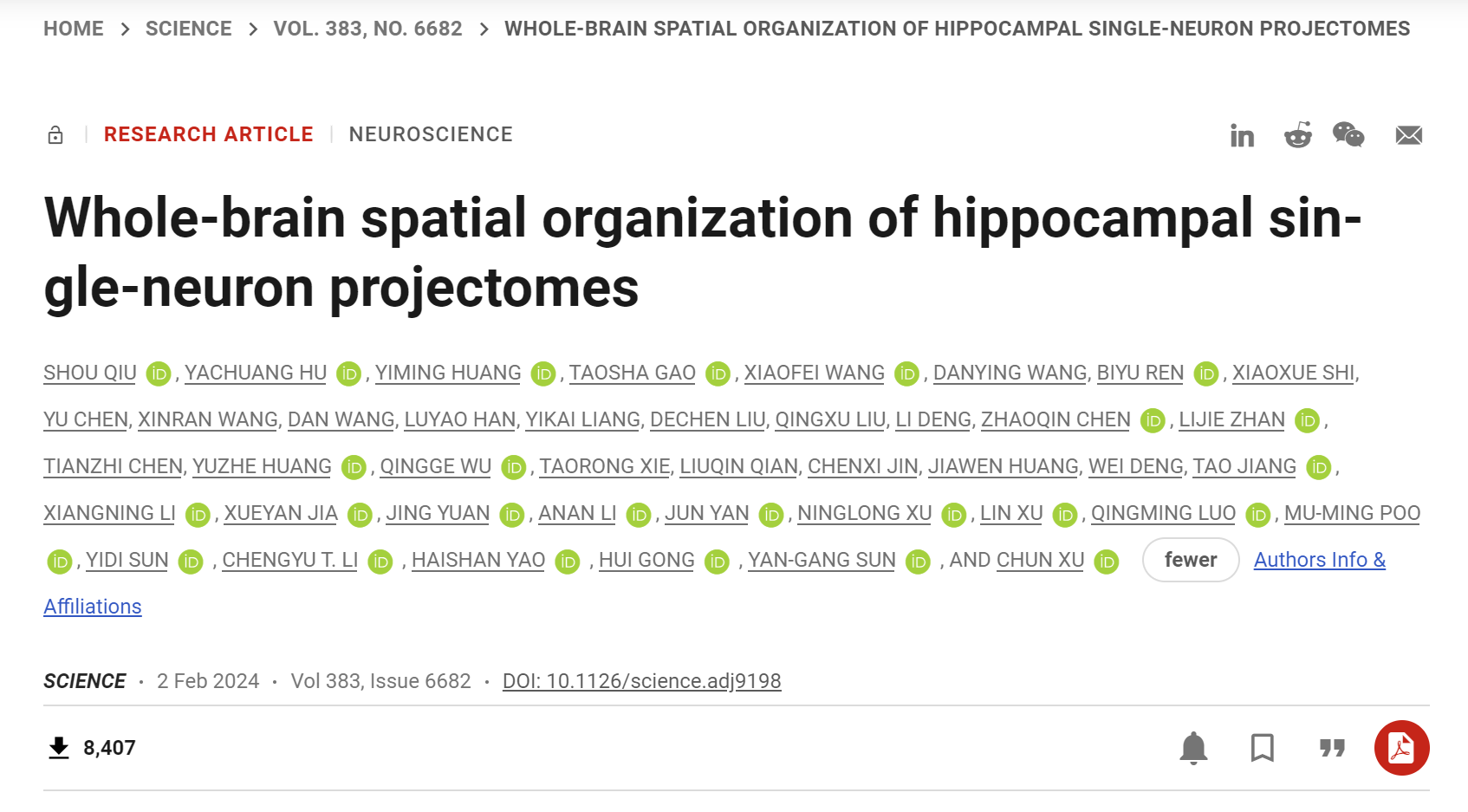Open author link Mu-Ming Poo
This screenshot has height=812, width=1468.
(1352, 513)
